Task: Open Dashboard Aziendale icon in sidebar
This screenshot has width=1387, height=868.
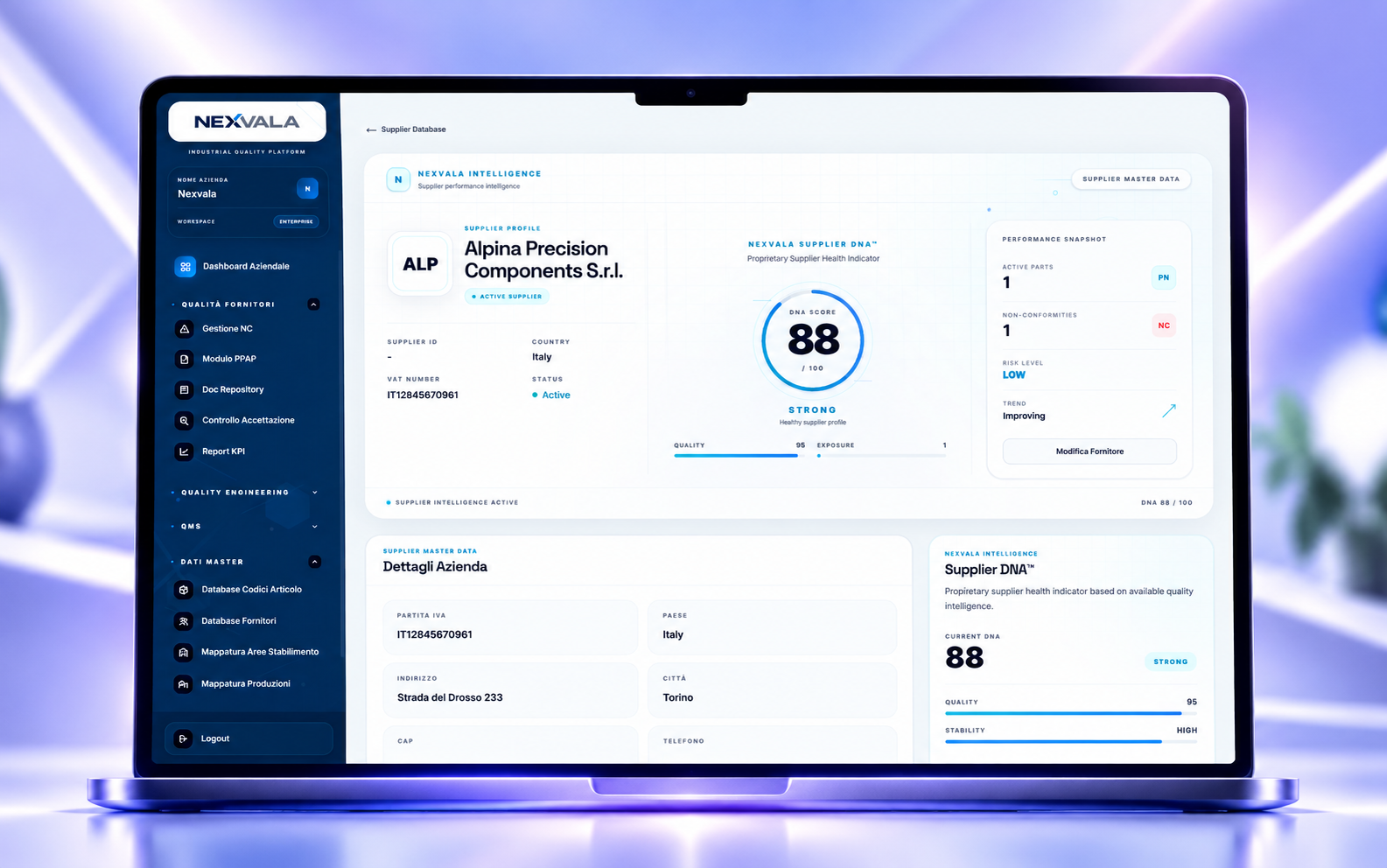Action: pos(186,267)
